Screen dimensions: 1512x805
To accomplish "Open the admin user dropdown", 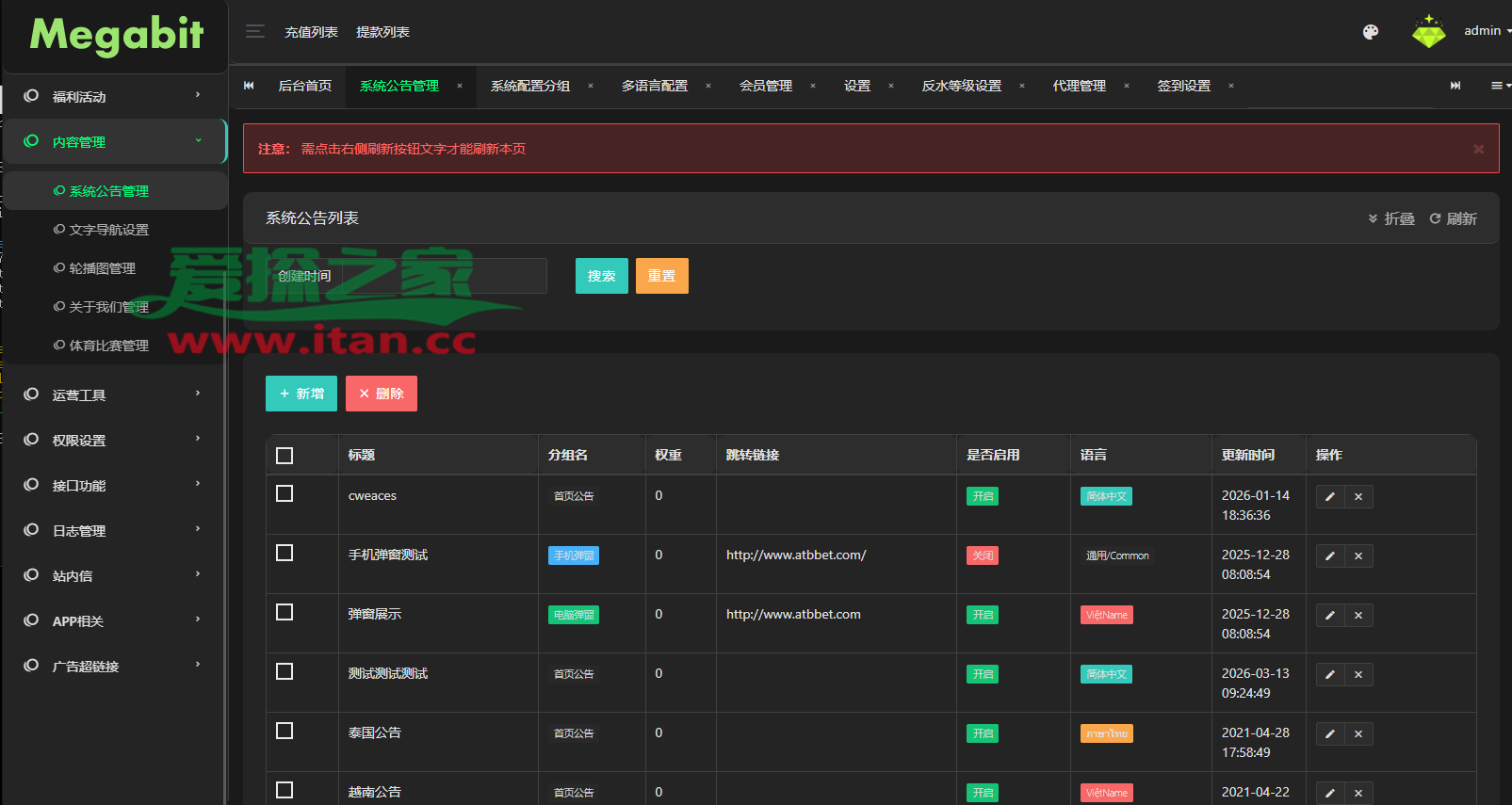I will pos(1485,31).
